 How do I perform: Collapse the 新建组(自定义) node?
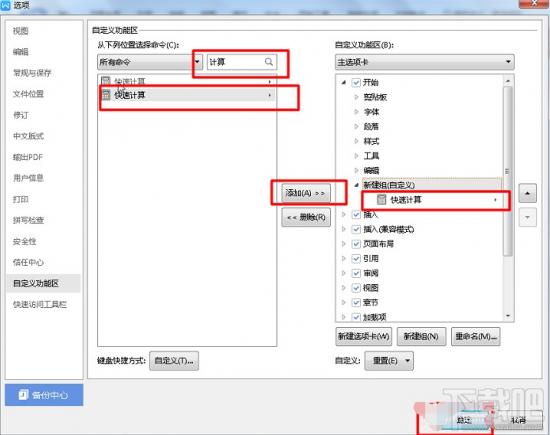click(x=356, y=185)
